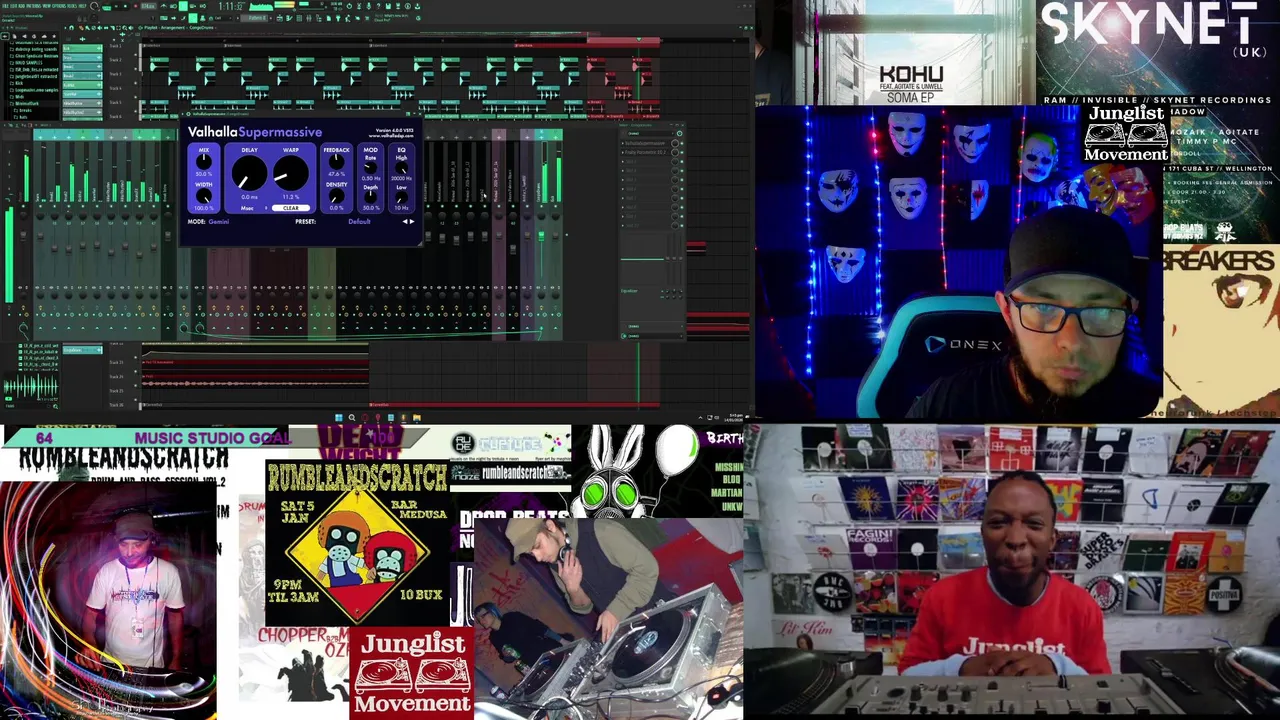Click the red record button in transport
This screenshot has height=720, width=1280.
(136, 6)
